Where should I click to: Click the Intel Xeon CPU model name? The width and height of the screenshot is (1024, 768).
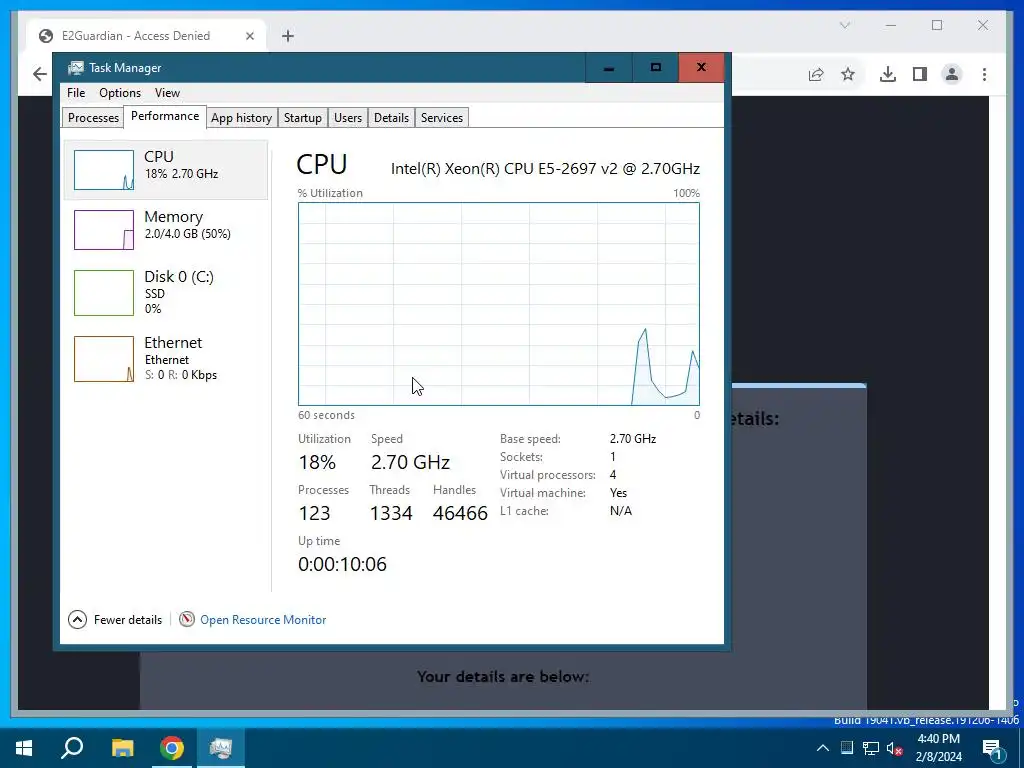click(545, 168)
